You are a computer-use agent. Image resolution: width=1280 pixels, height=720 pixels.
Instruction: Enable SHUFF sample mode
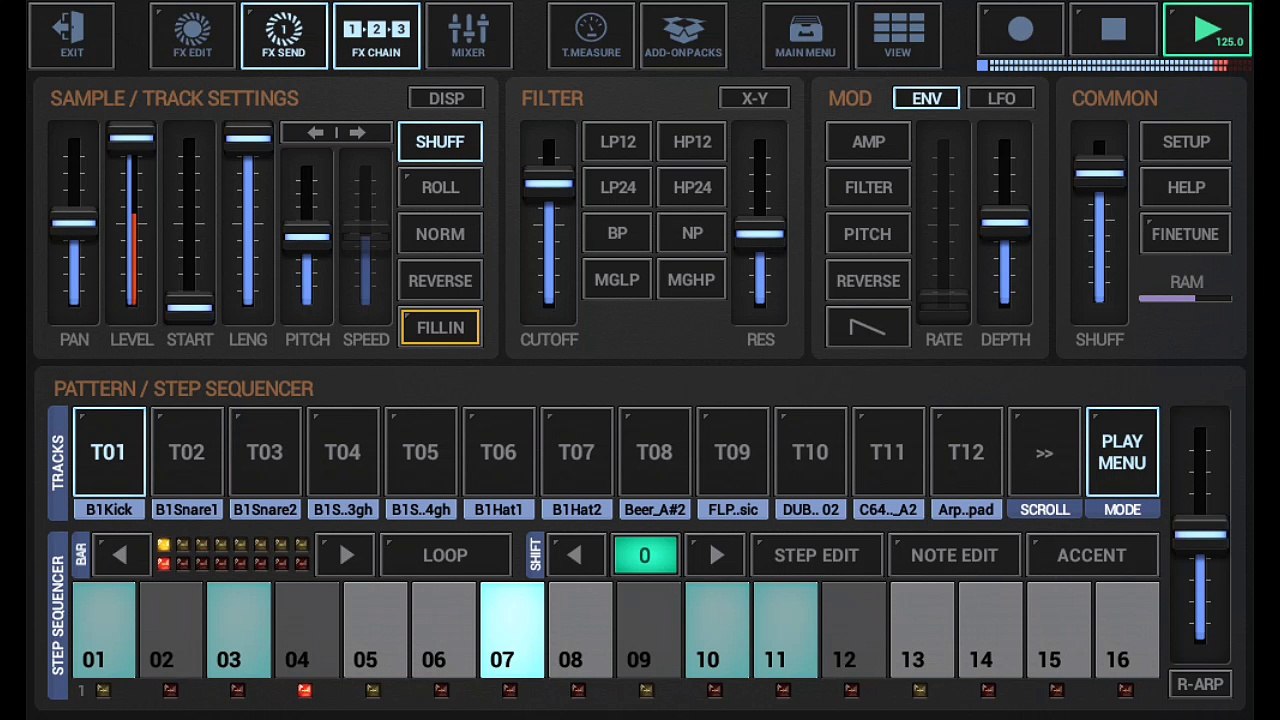pos(440,142)
